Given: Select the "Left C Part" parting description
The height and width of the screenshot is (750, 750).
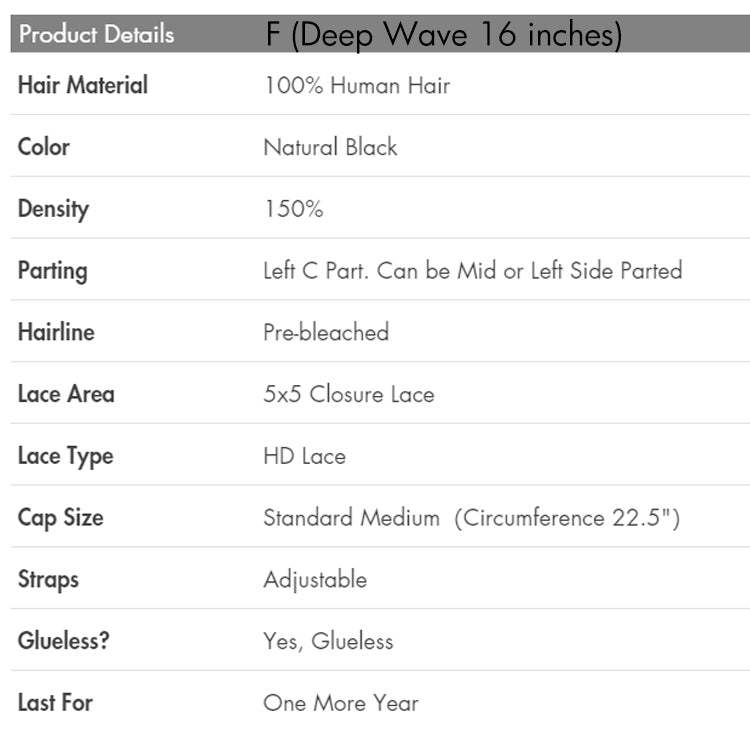Looking at the screenshot, I should click(x=472, y=271).
